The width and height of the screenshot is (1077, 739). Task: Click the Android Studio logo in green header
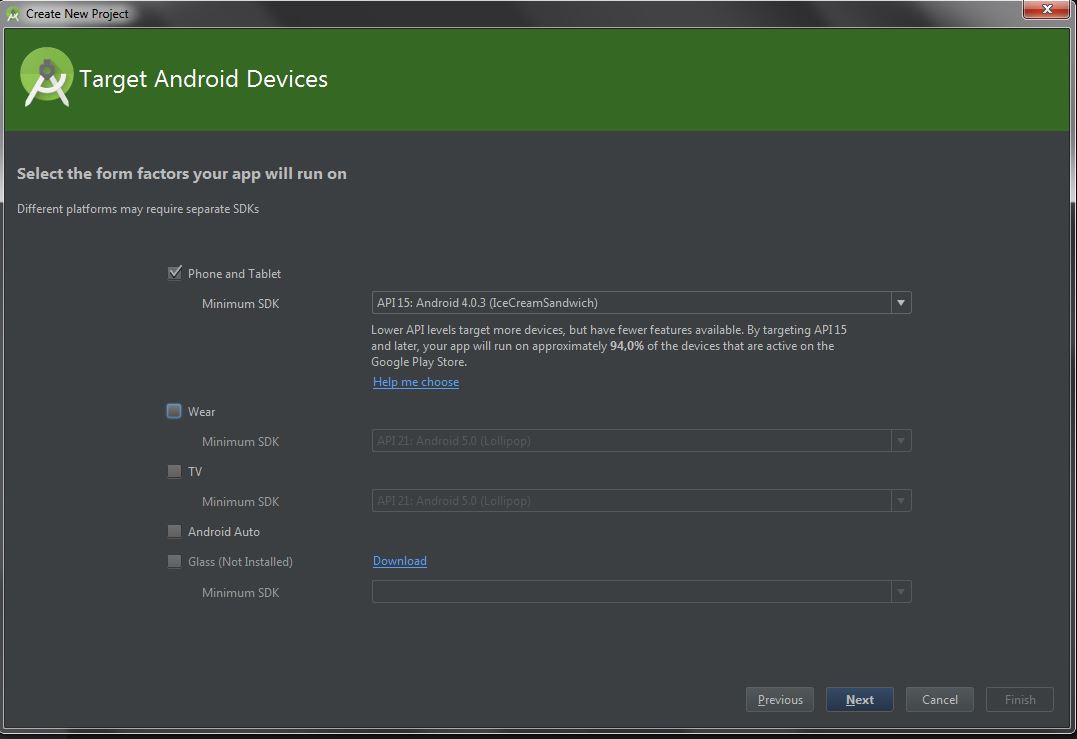click(x=47, y=78)
